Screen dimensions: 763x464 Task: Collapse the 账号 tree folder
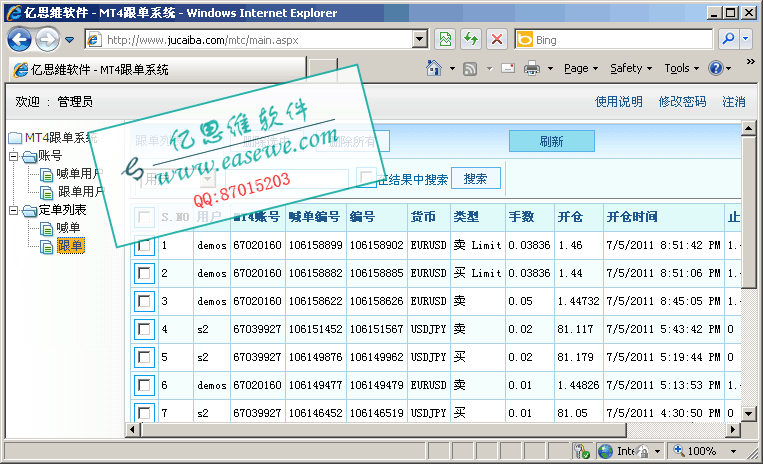click(13, 156)
